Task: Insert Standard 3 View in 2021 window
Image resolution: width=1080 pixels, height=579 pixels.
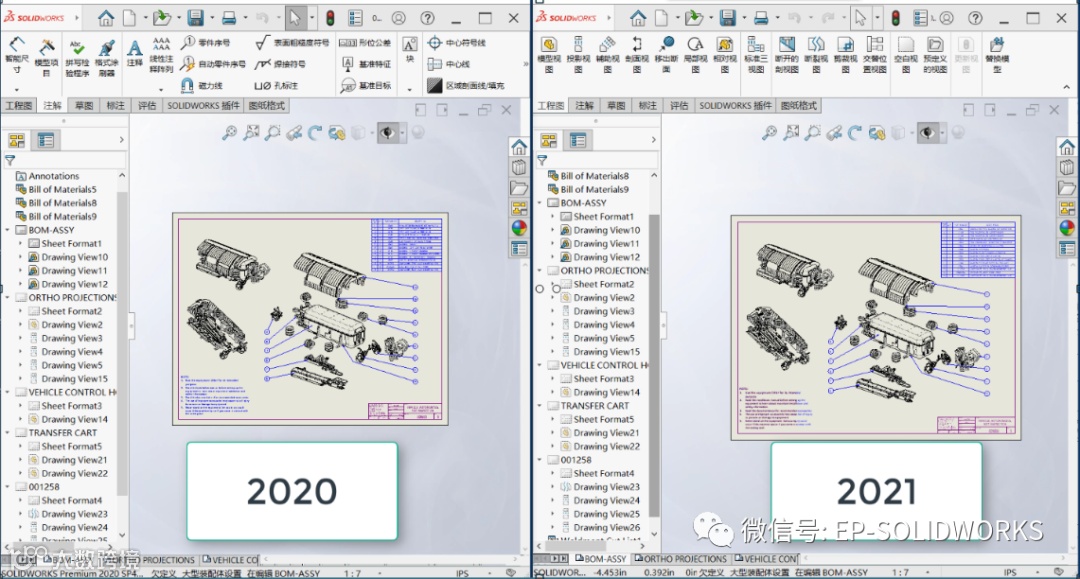Action: 756,55
